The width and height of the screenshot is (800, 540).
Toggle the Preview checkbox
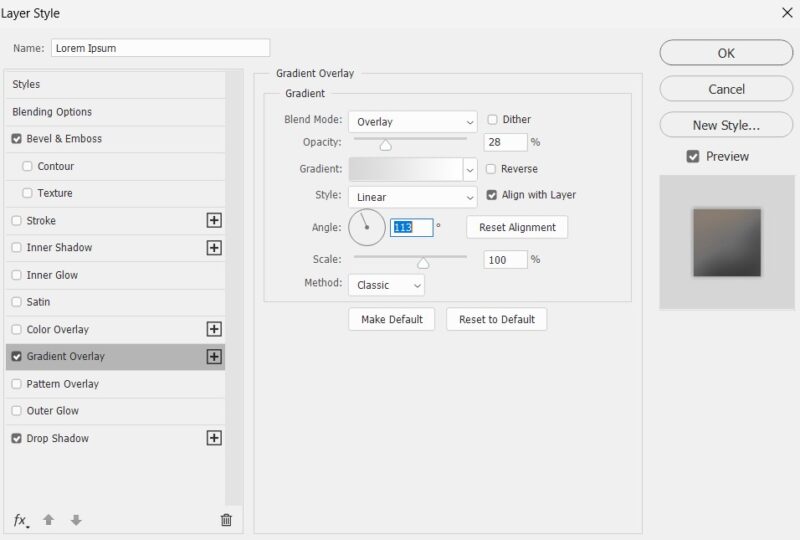point(693,157)
